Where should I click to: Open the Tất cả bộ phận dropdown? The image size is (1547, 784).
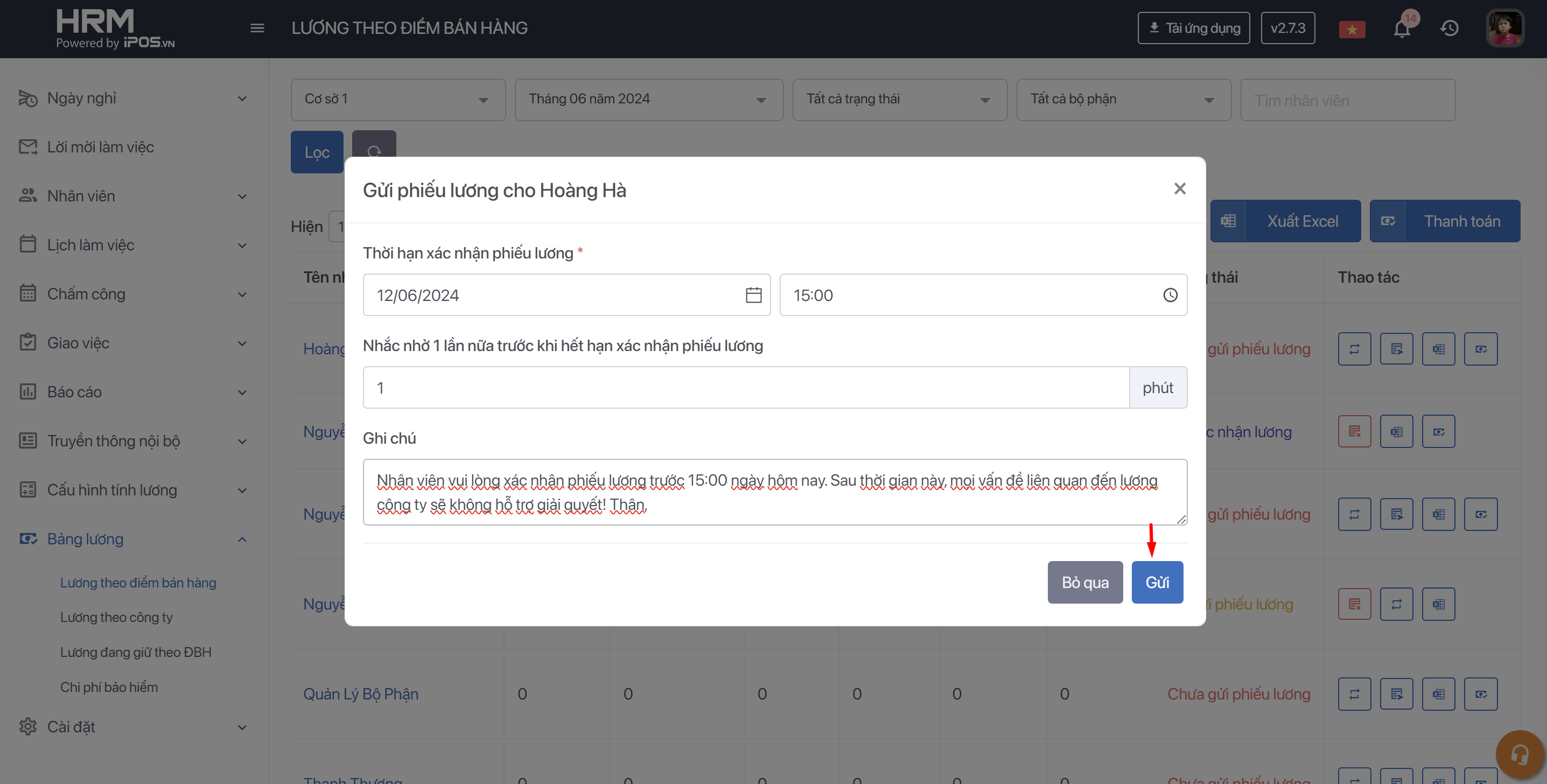pyautogui.click(x=1123, y=99)
